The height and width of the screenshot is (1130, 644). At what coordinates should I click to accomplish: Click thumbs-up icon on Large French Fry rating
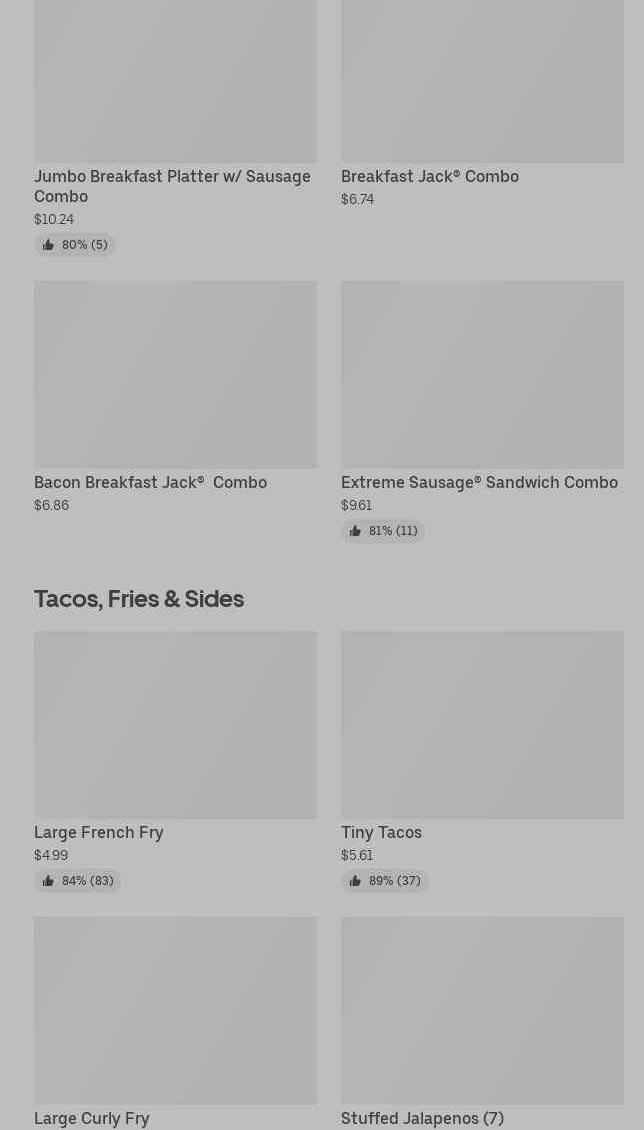[48, 881]
